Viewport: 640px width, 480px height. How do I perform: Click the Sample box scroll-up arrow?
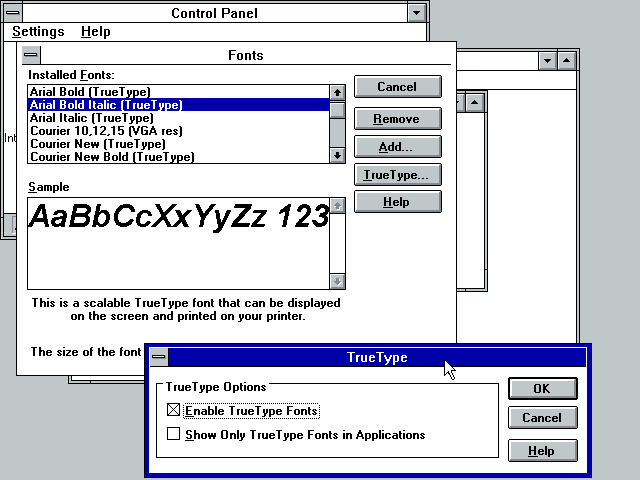pyautogui.click(x=337, y=206)
